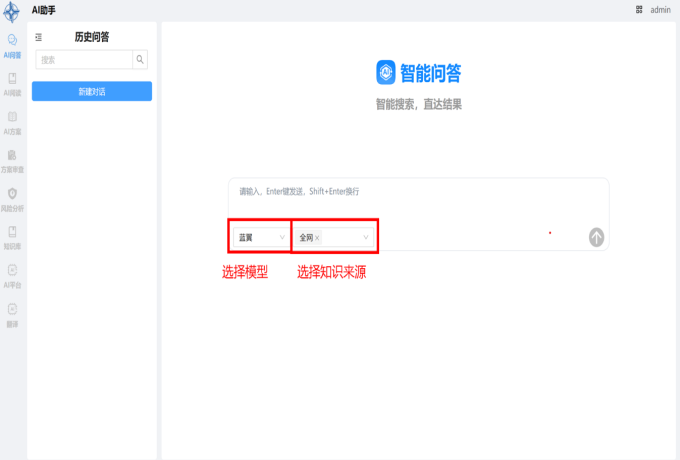Image resolution: width=680 pixels, height=460 pixels.
Task: Expand the 蓝翼 model dropdown
Action: click(260, 237)
